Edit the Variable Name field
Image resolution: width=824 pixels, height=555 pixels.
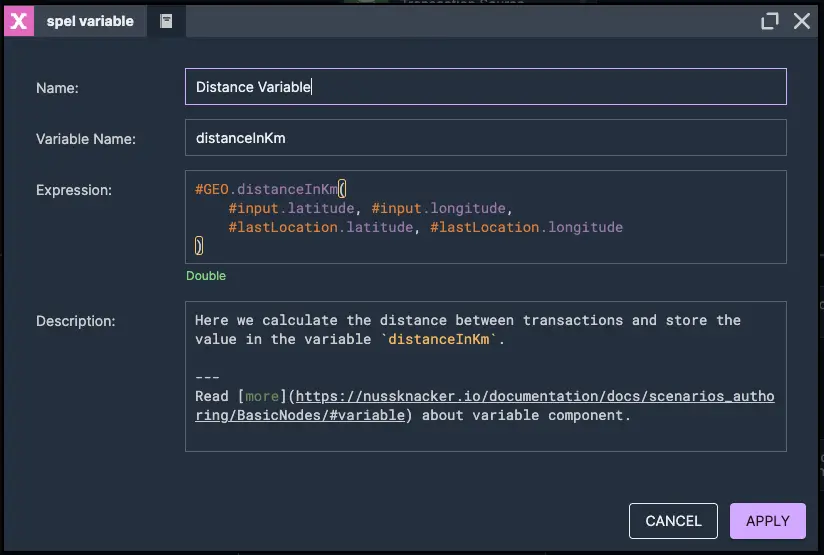(x=486, y=138)
